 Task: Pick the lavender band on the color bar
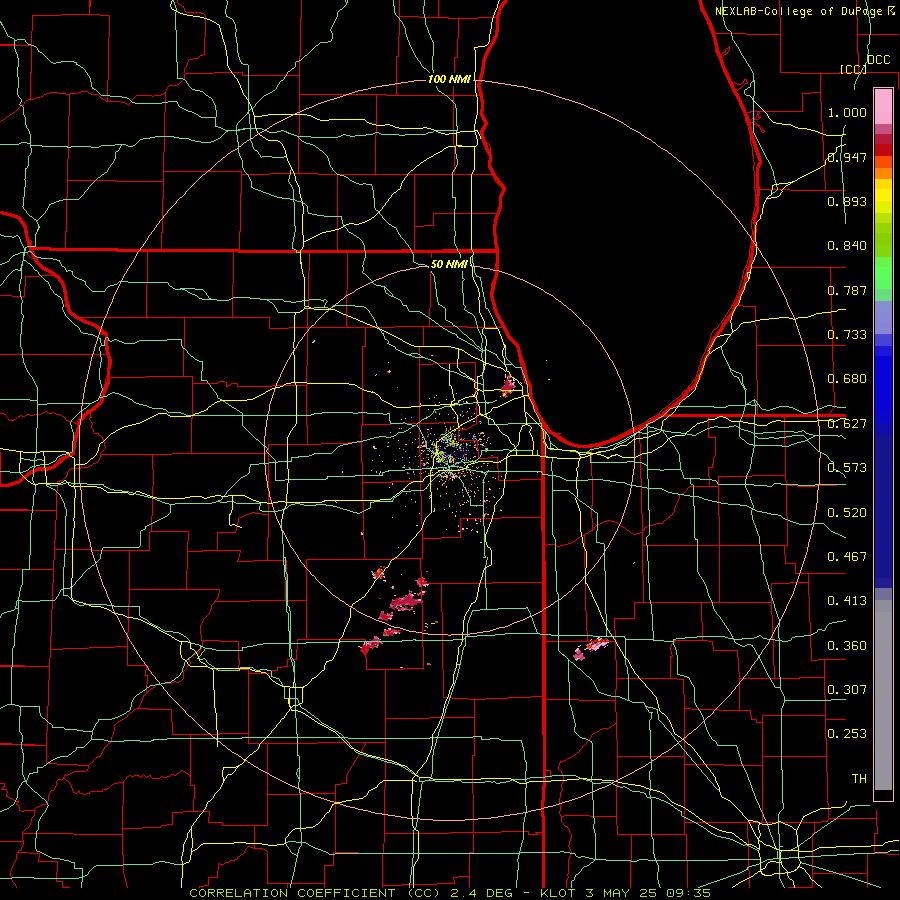[883, 317]
